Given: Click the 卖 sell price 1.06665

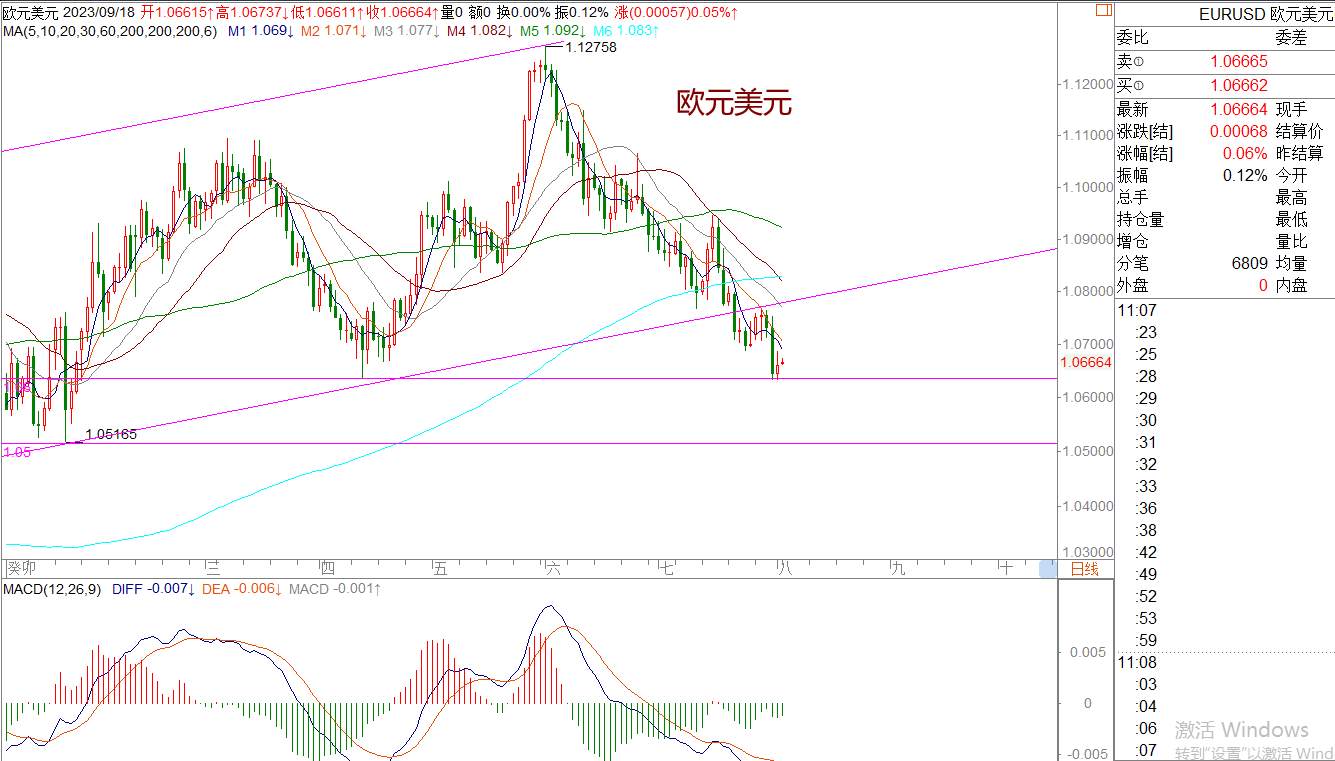Looking at the screenshot, I should tap(1239, 62).
